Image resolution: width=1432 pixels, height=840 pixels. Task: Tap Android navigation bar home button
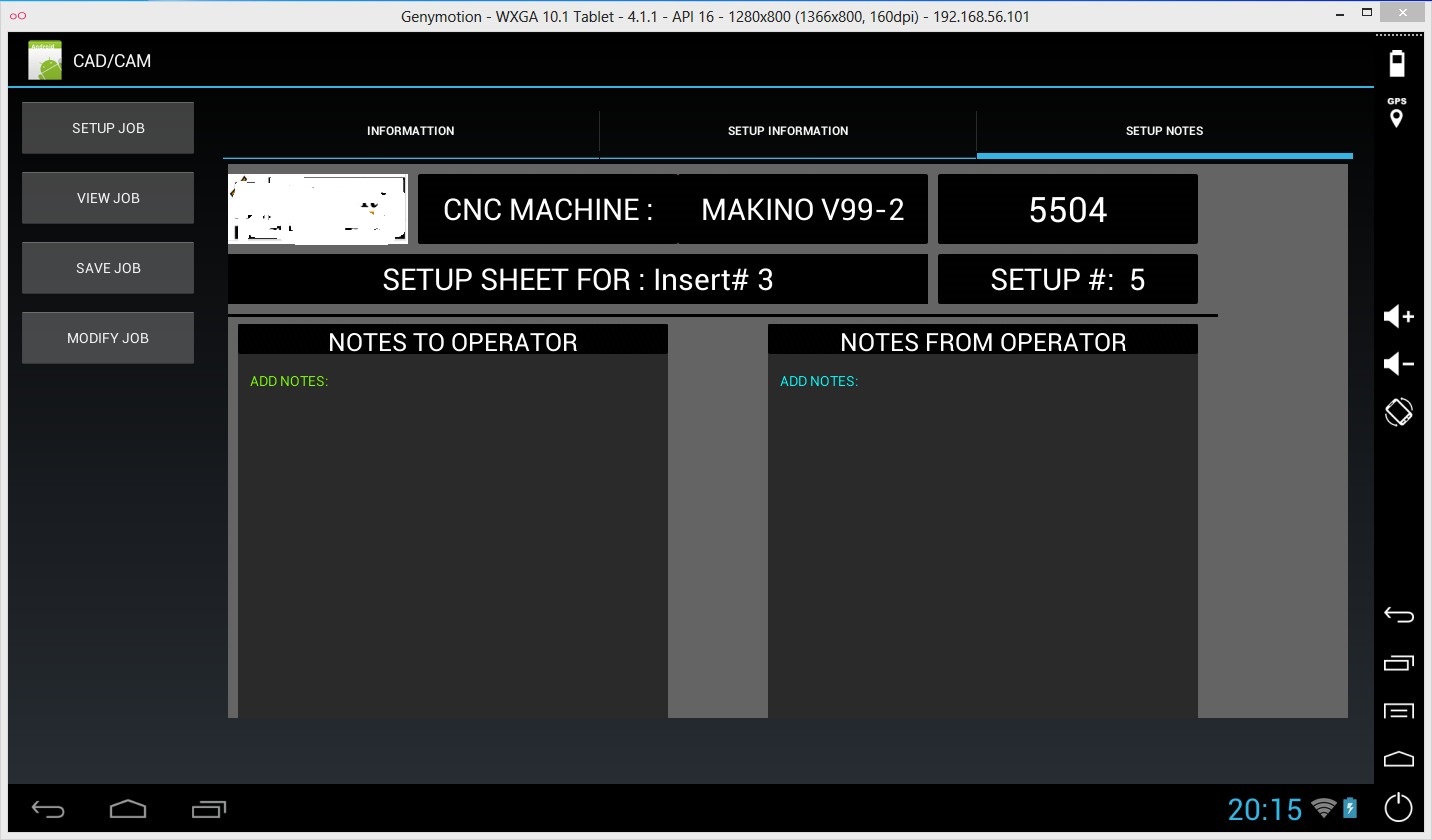click(128, 809)
